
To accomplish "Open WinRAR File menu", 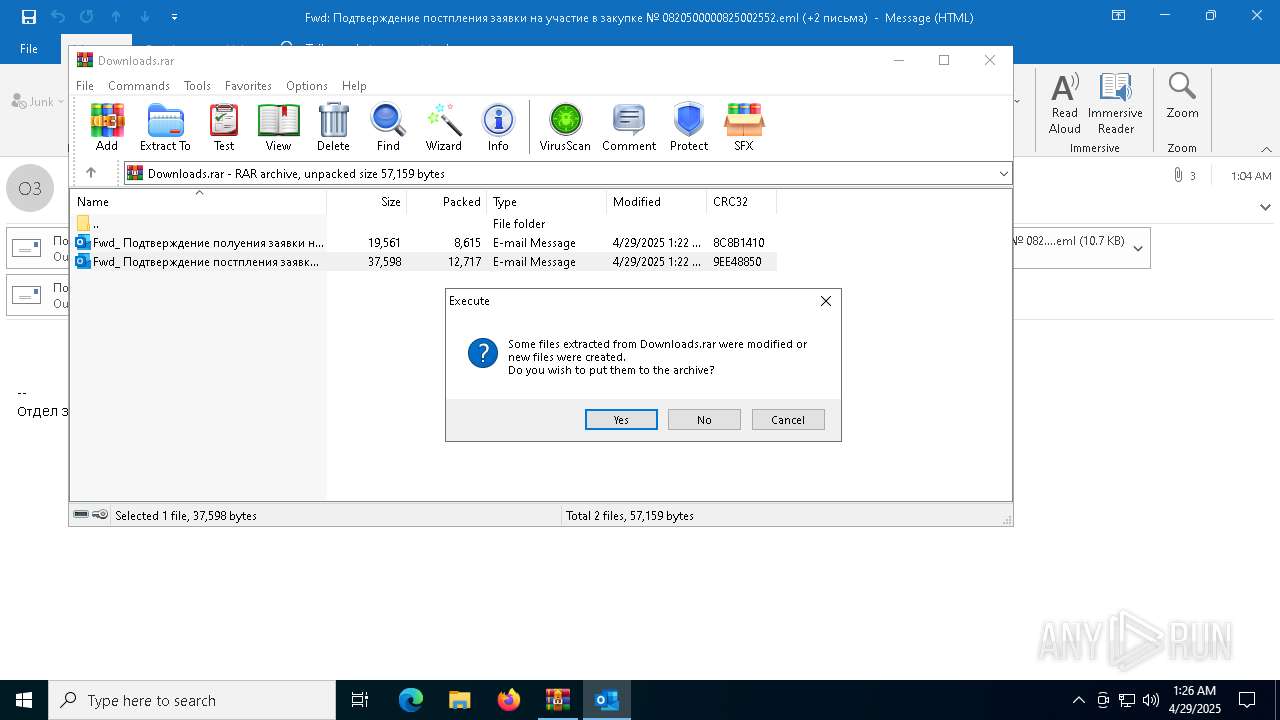I will click(85, 86).
